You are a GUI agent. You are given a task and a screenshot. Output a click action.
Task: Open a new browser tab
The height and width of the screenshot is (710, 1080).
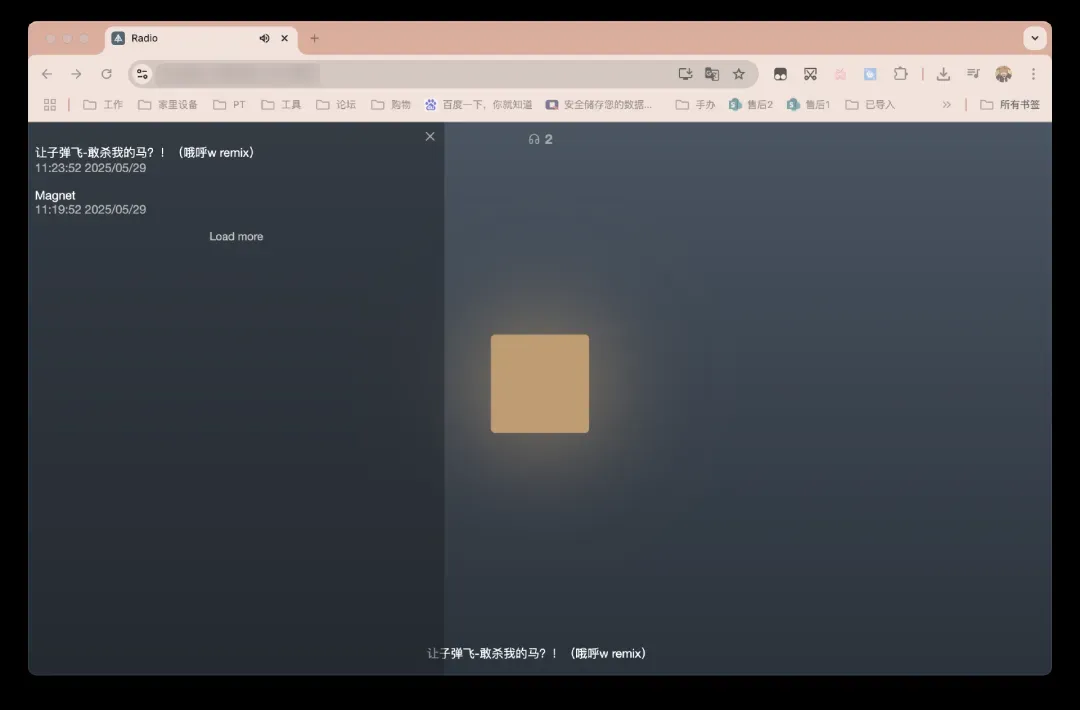[314, 38]
